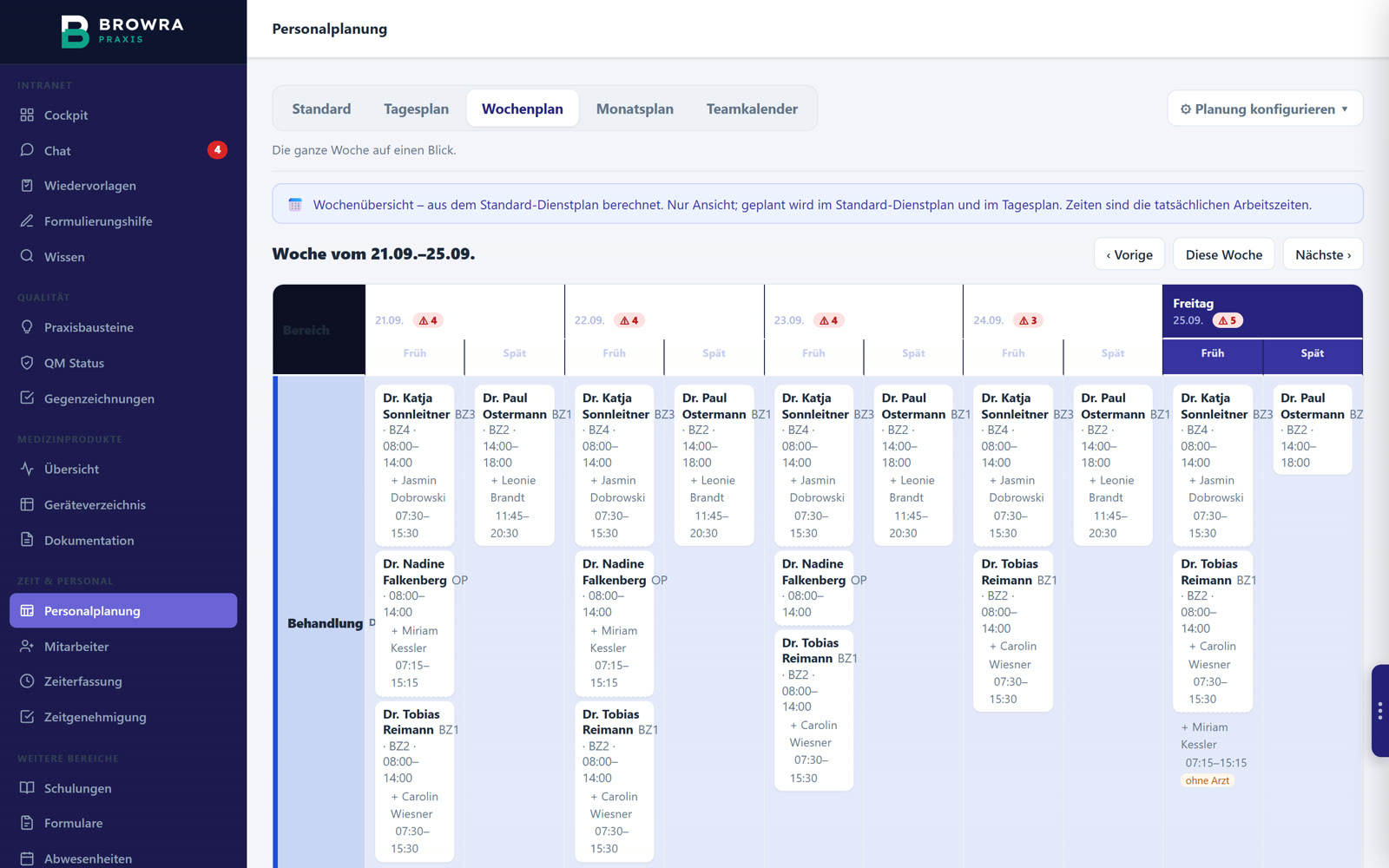The image size is (1389, 868).
Task: Click the BROWRA Praxis logo
Action: click(122, 31)
